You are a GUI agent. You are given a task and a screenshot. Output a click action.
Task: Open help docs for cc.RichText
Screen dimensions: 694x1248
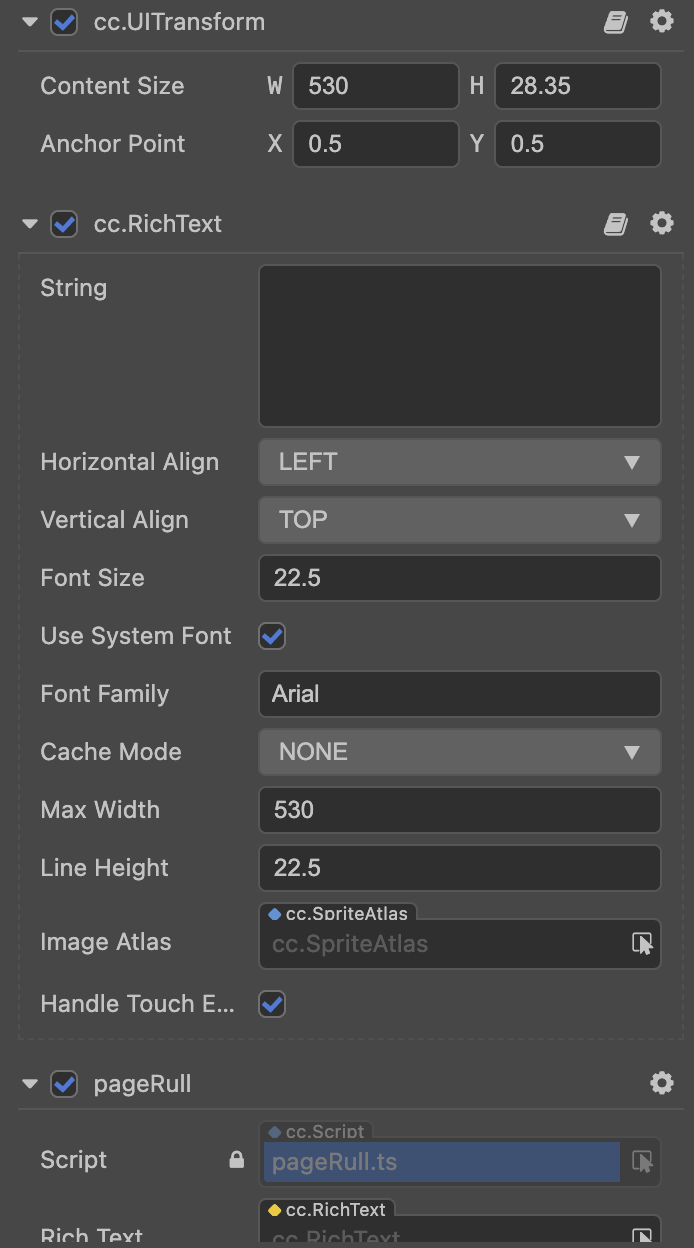616,224
